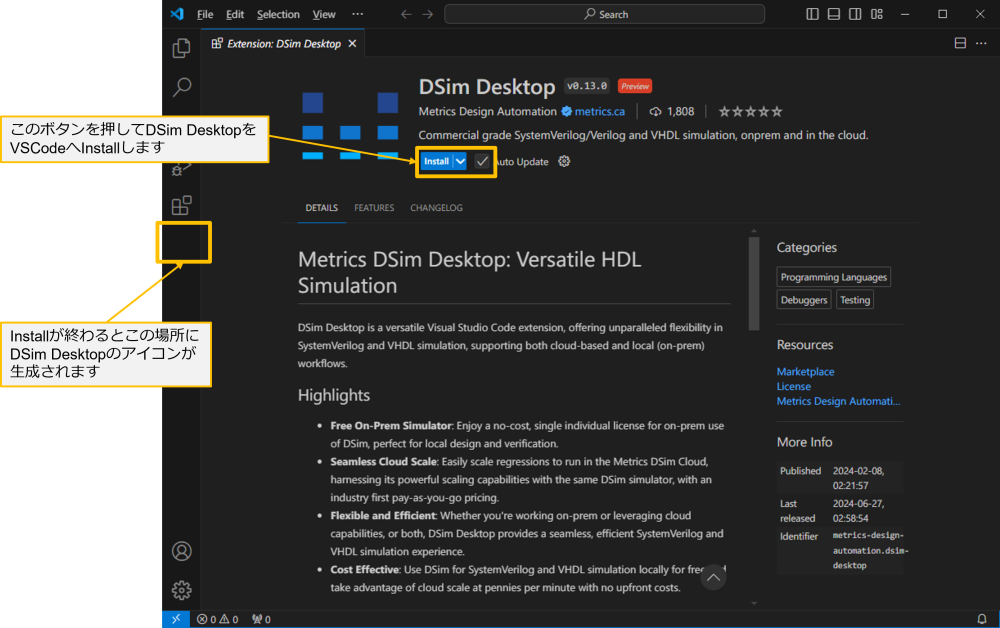
Task: Open the Run and Debug view
Action: point(182,170)
